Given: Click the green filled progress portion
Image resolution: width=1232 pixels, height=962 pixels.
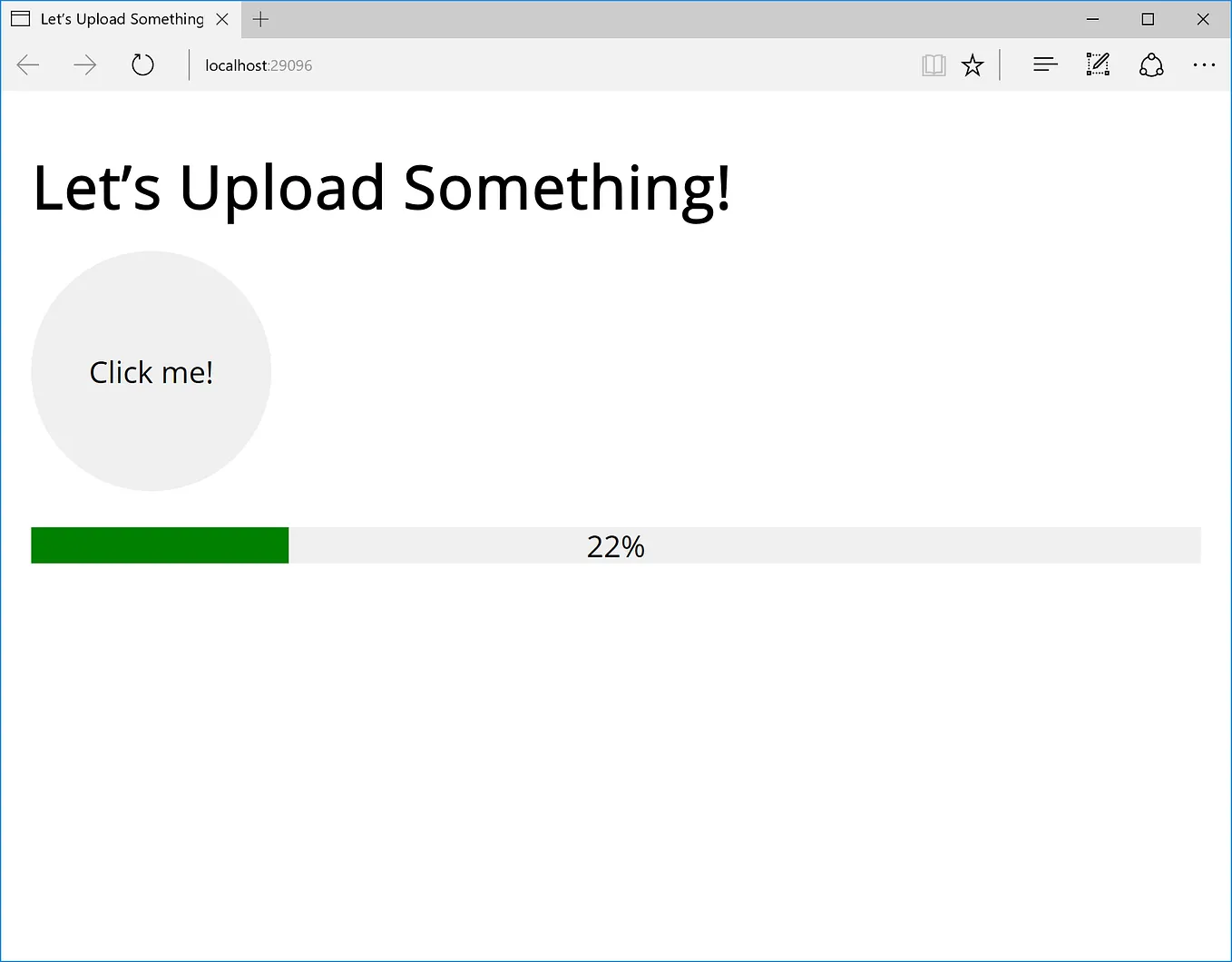Looking at the screenshot, I should click(x=160, y=545).
